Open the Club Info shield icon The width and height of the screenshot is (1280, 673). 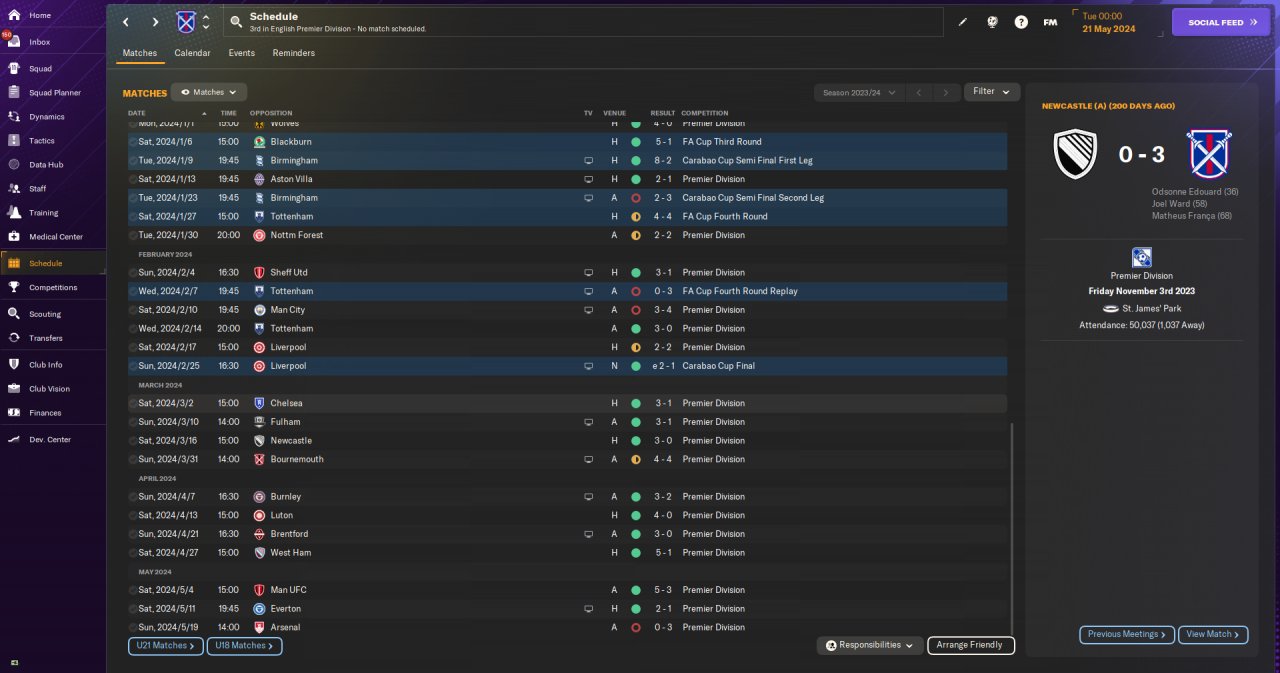click(x=14, y=365)
